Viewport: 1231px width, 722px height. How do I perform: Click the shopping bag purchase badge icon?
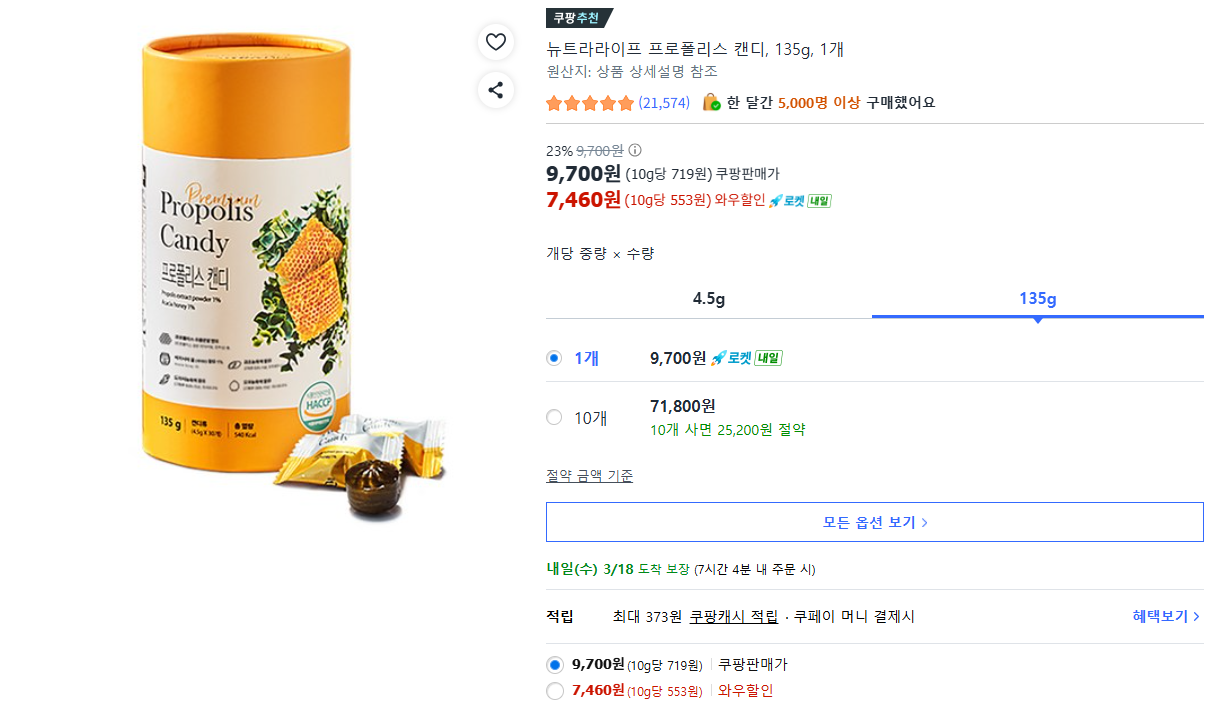pos(711,103)
